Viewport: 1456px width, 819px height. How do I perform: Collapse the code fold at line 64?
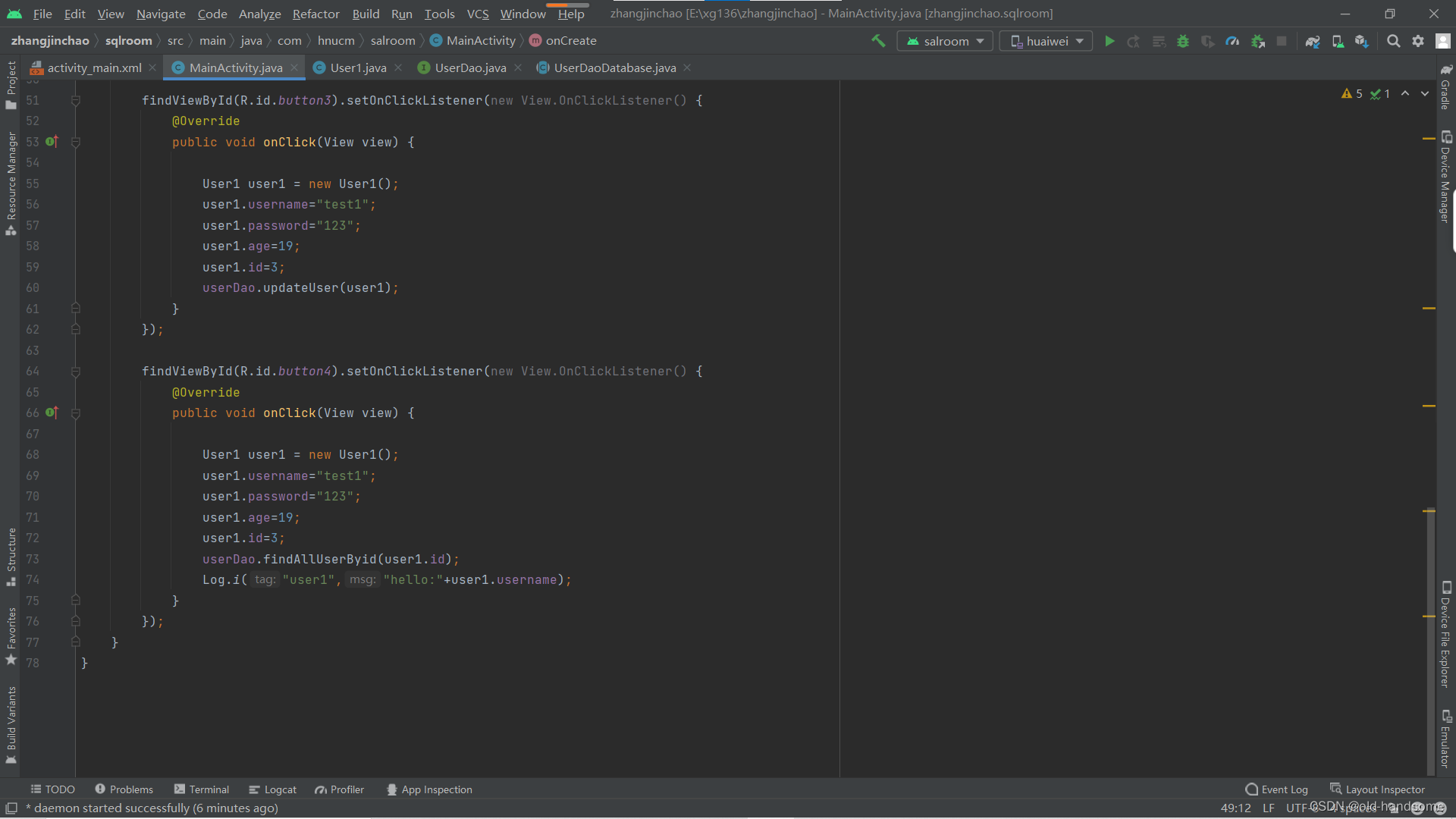(x=76, y=372)
